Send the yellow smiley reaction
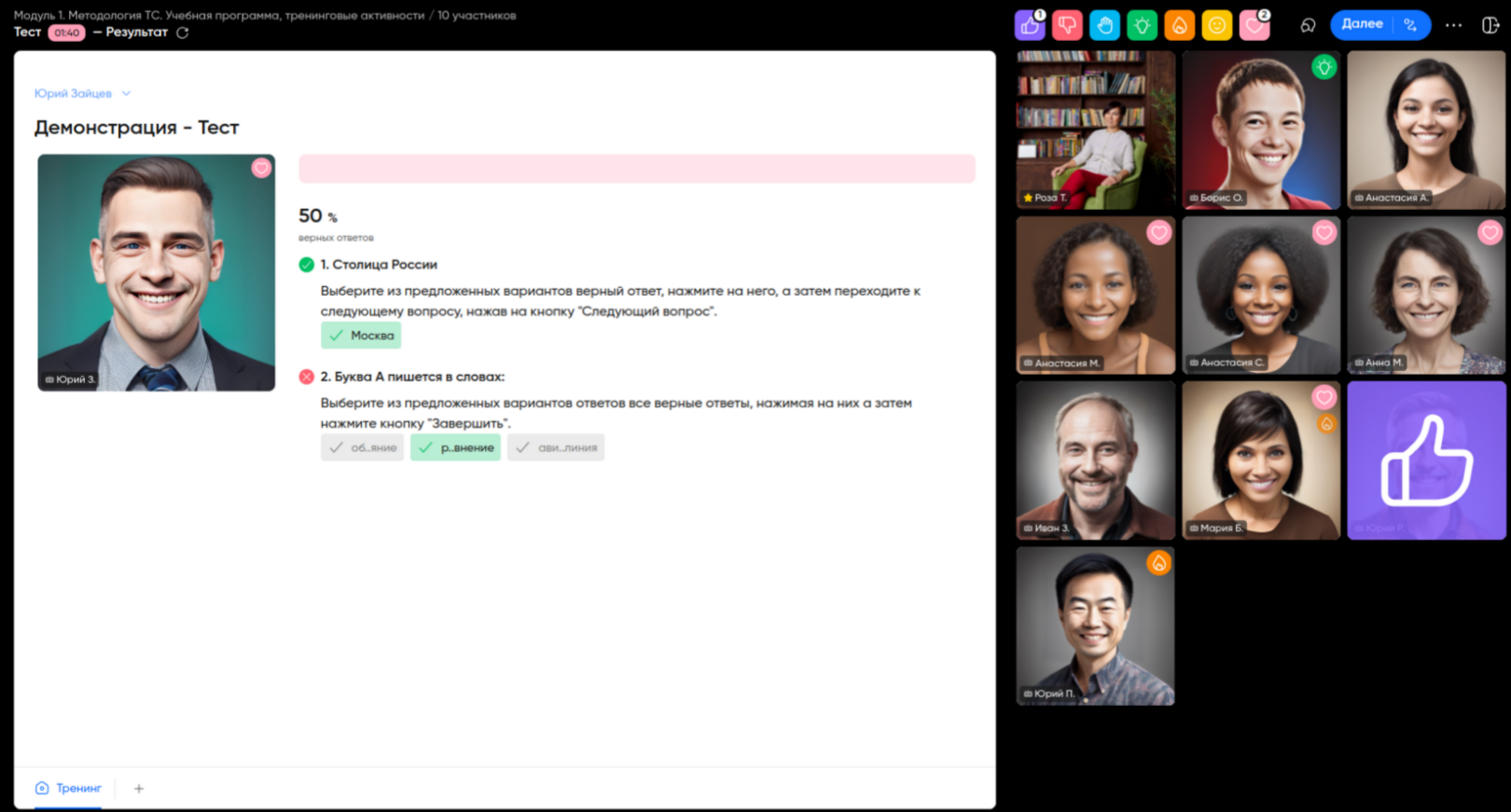Image resolution: width=1511 pixels, height=812 pixels. tap(1216, 25)
